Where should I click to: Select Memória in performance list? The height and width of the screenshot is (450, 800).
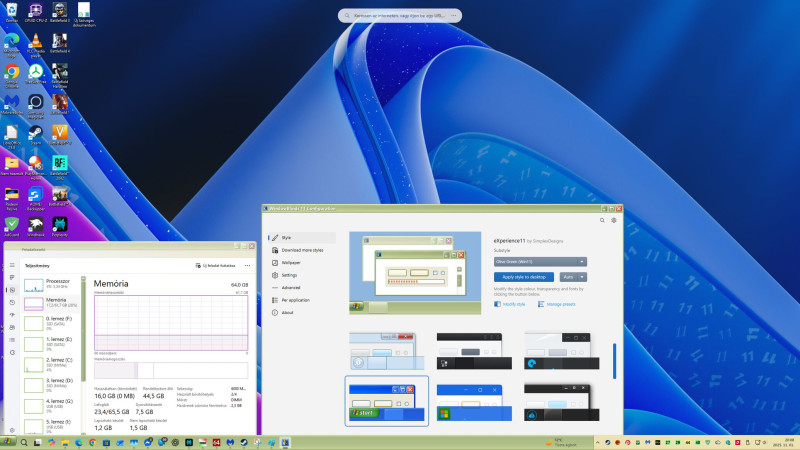coord(51,303)
